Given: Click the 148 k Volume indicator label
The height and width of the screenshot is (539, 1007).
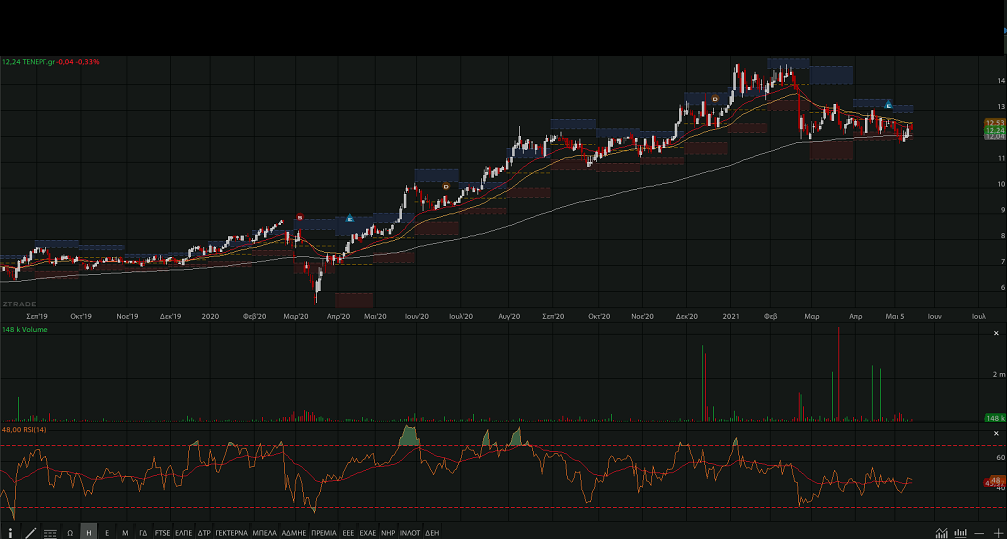Looking at the screenshot, I should click(x=22, y=329).
